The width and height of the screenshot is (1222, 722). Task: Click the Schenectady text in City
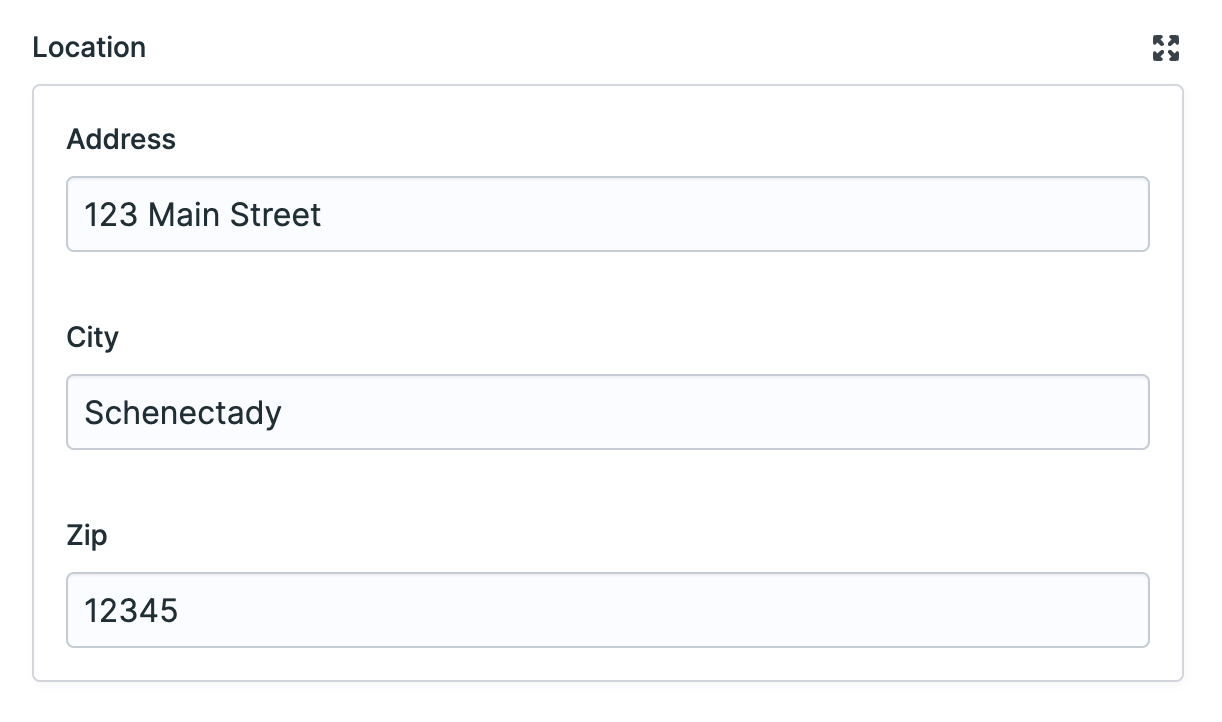coord(182,411)
